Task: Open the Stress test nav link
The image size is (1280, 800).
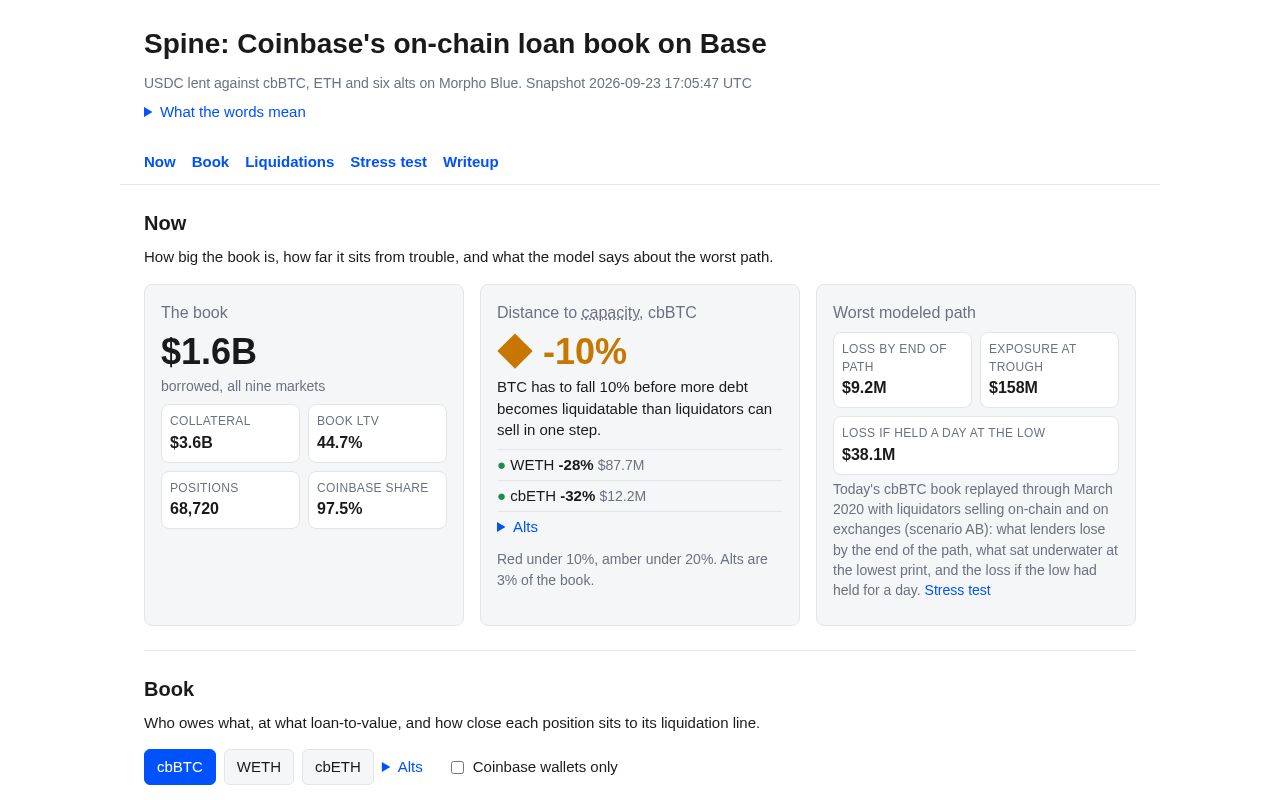Action: coord(388,162)
